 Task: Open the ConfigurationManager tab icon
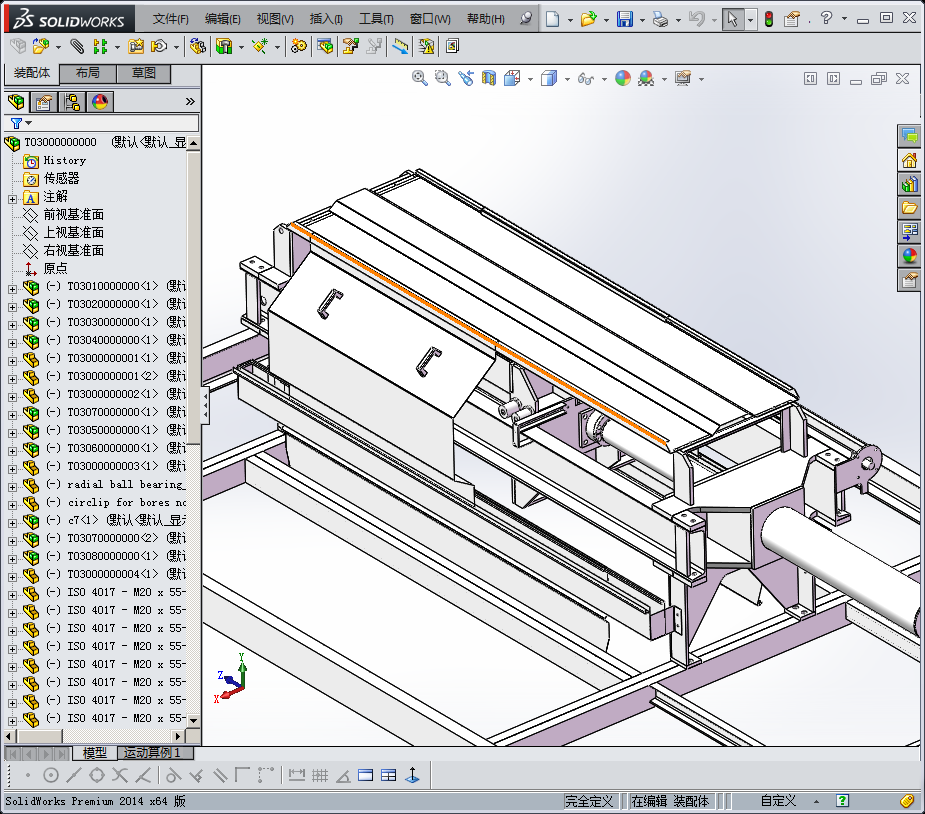pos(72,101)
